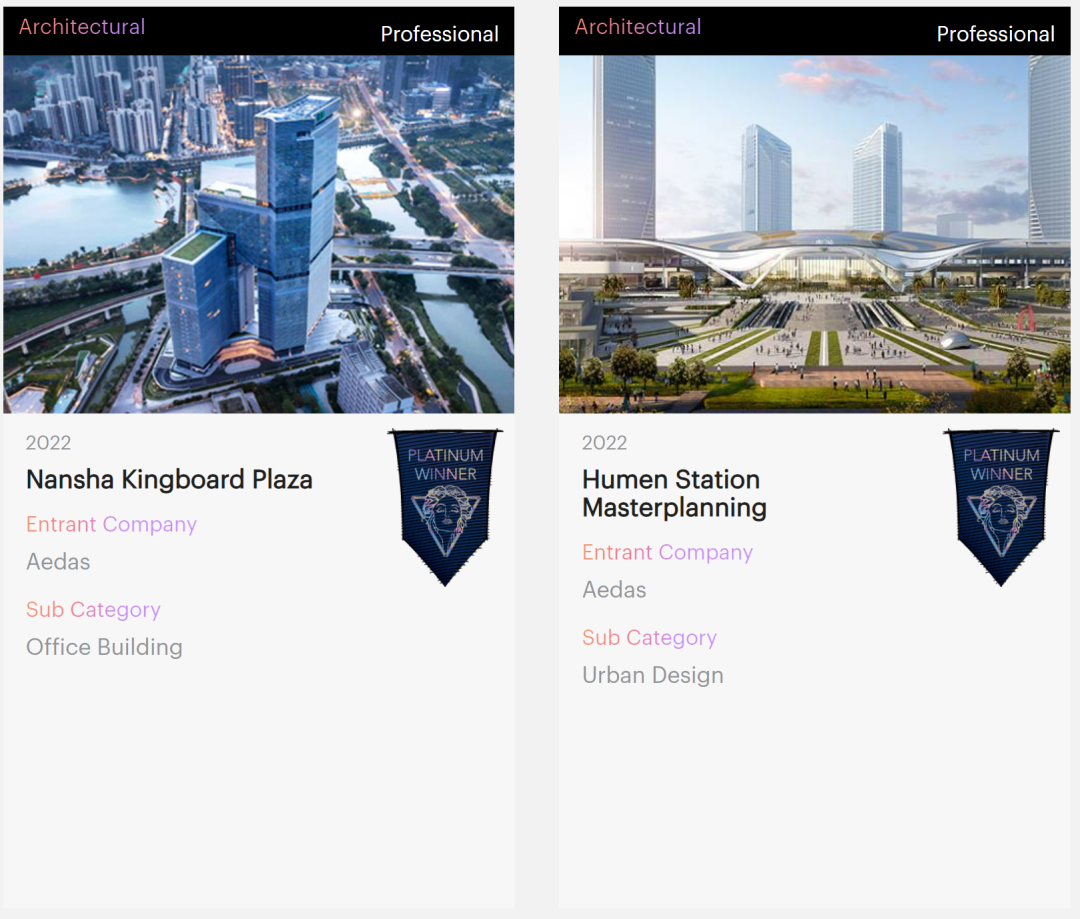
Task: Select Architectural label on the left card
Action: click(x=82, y=27)
